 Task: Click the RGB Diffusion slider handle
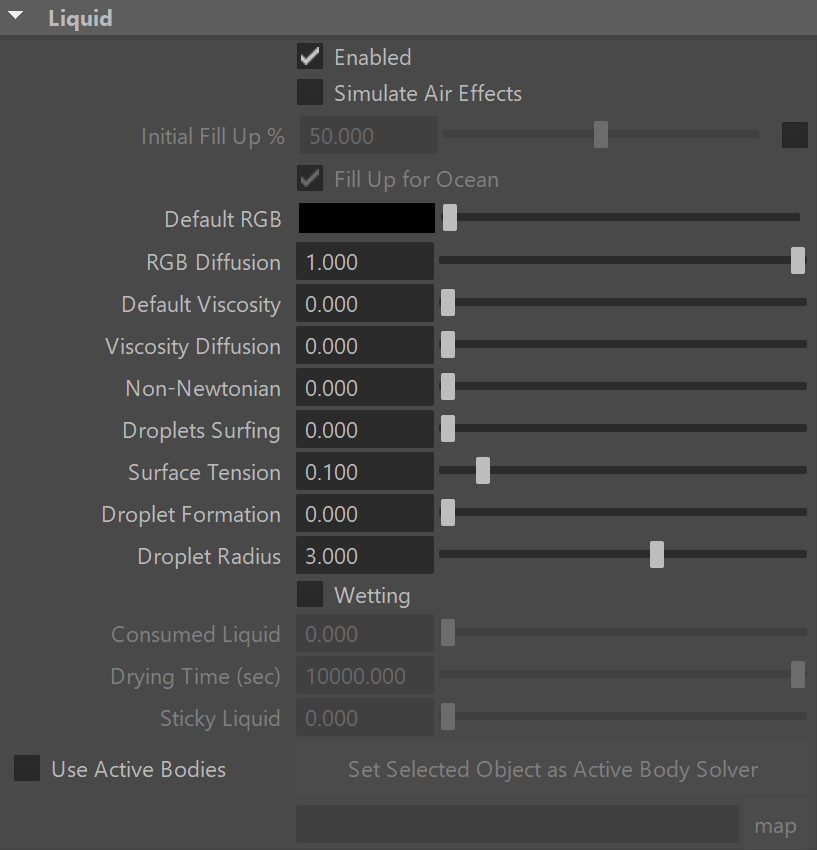coord(798,260)
